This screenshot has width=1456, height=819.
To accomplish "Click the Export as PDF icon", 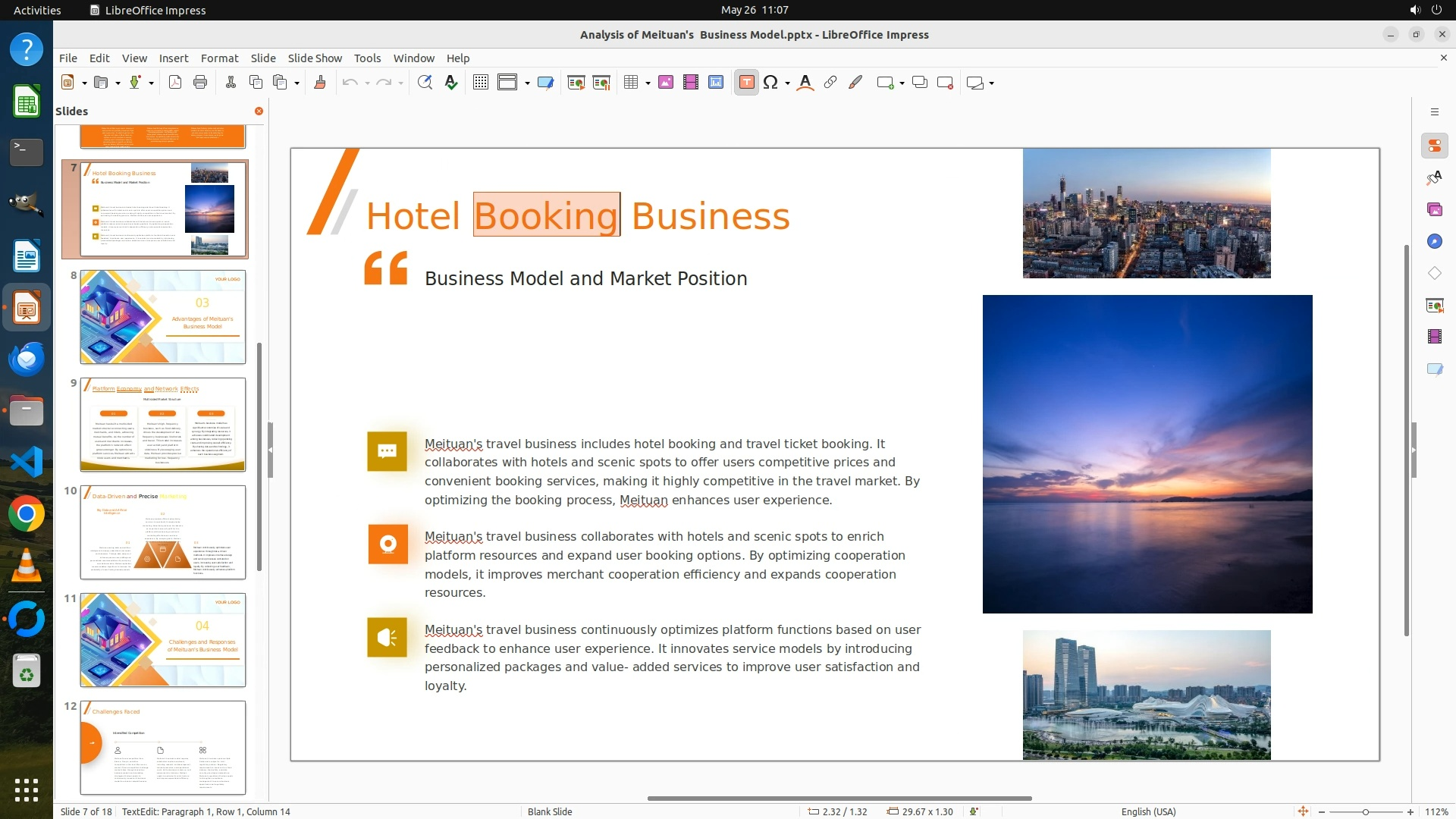I will [175, 83].
